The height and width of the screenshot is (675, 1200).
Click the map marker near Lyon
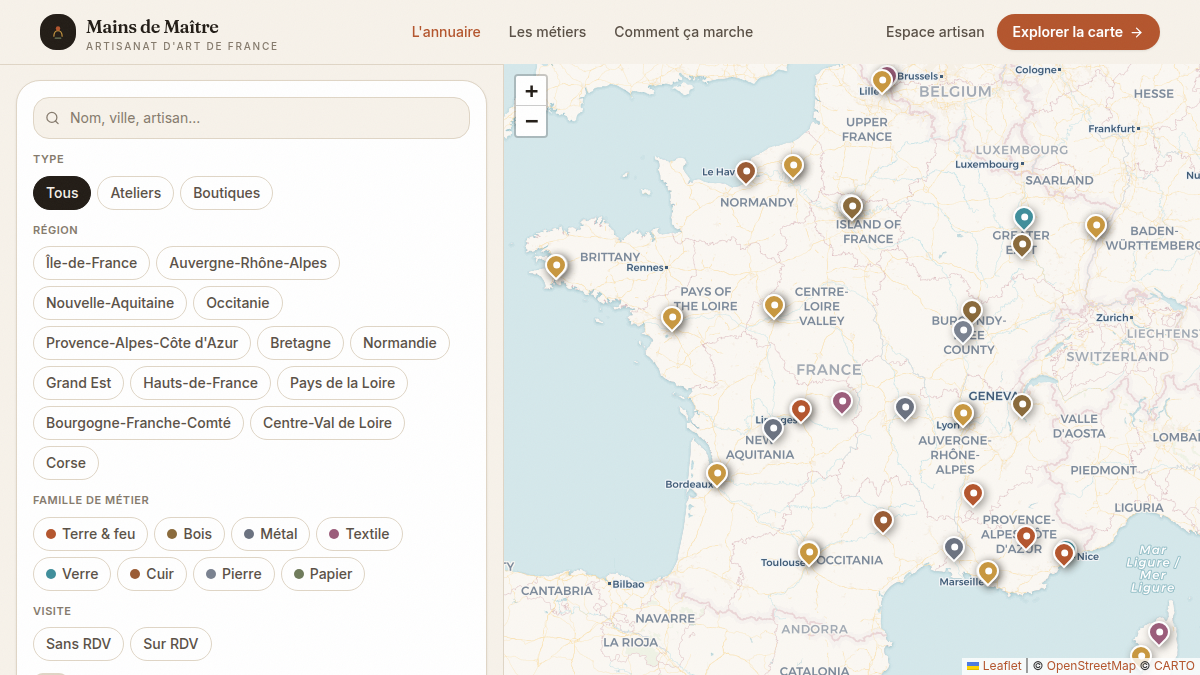tap(963, 415)
